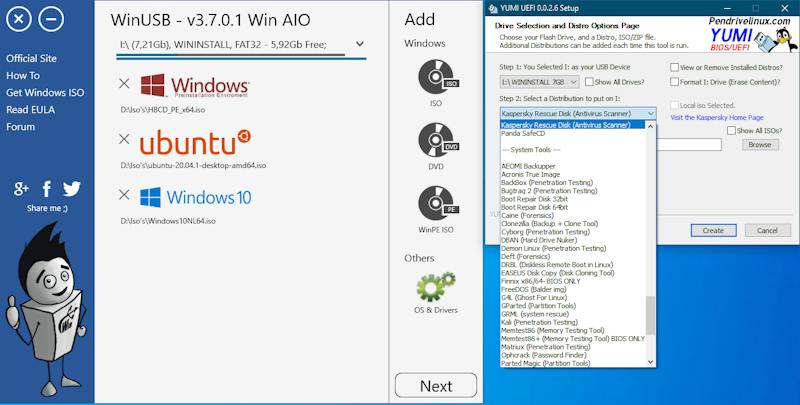Viewport: 800px width, 405px height.
Task: Choose Caine (Forensics) entry
Action: pos(528,216)
